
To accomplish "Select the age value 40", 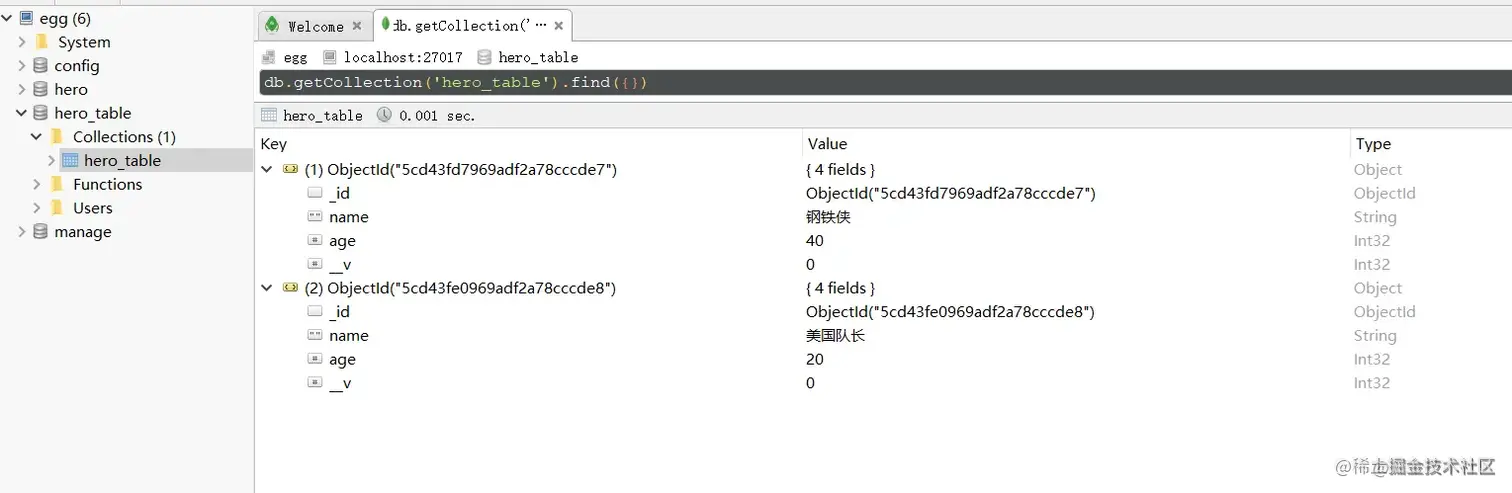I will [815, 241].
